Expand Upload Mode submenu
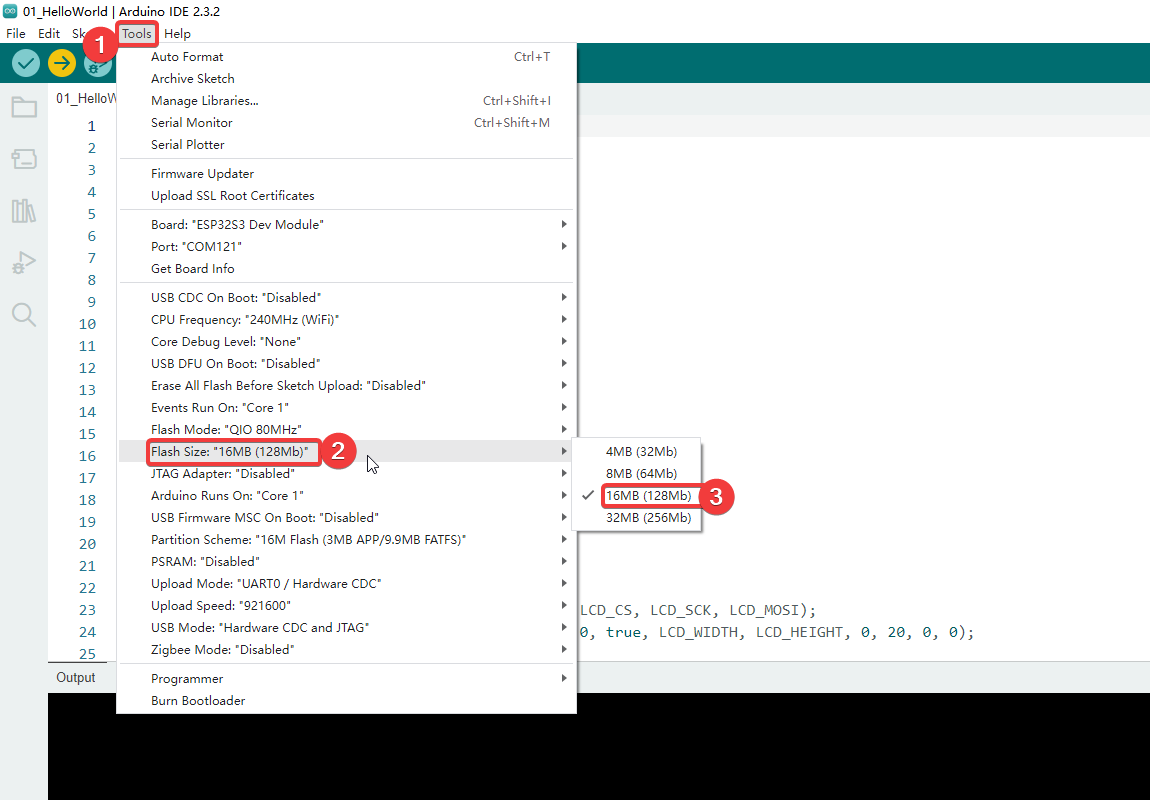1150x800 pixels. pyautogui.click(x=346, y=584)
